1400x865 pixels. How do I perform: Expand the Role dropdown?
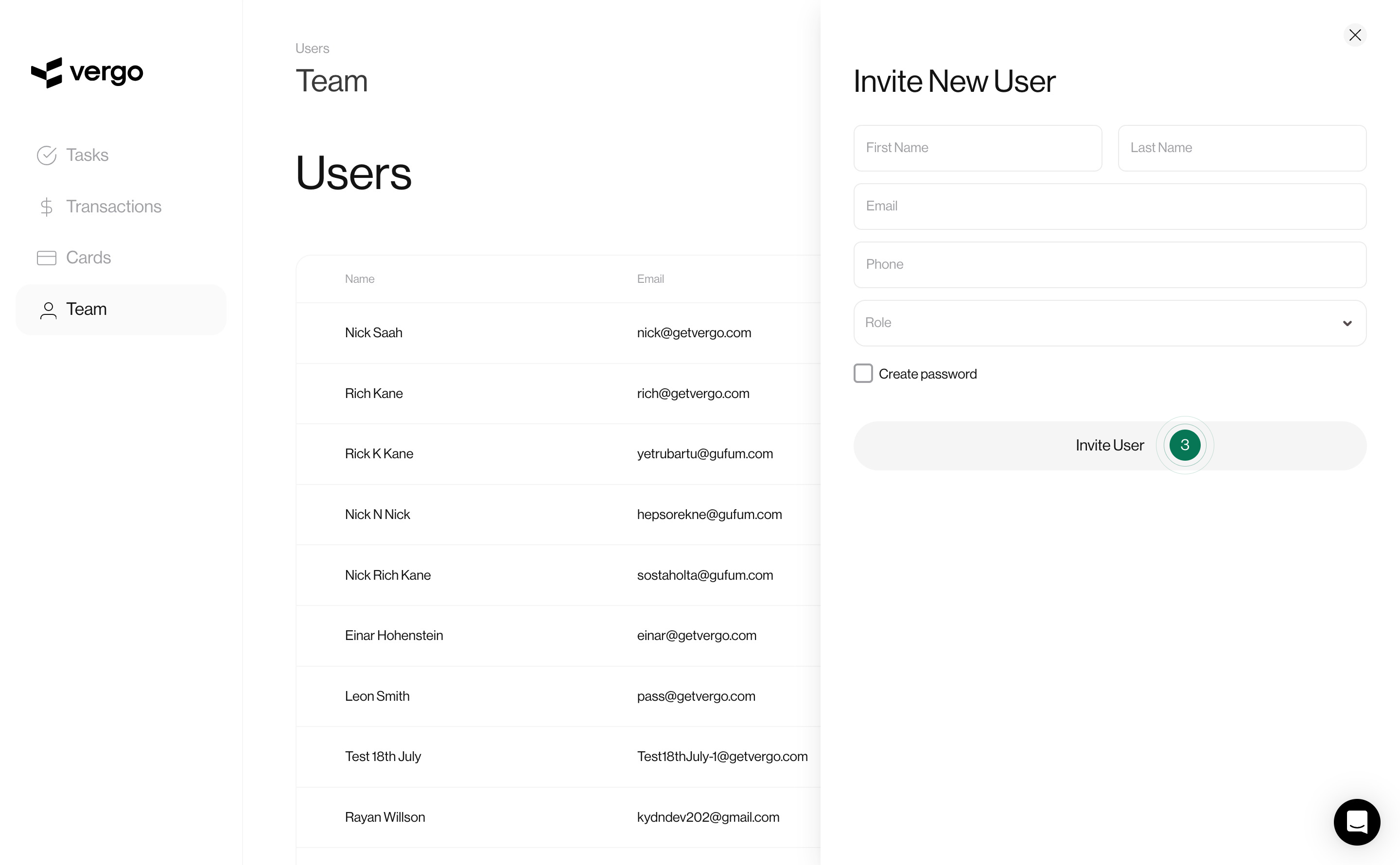tap(1109, 323)
